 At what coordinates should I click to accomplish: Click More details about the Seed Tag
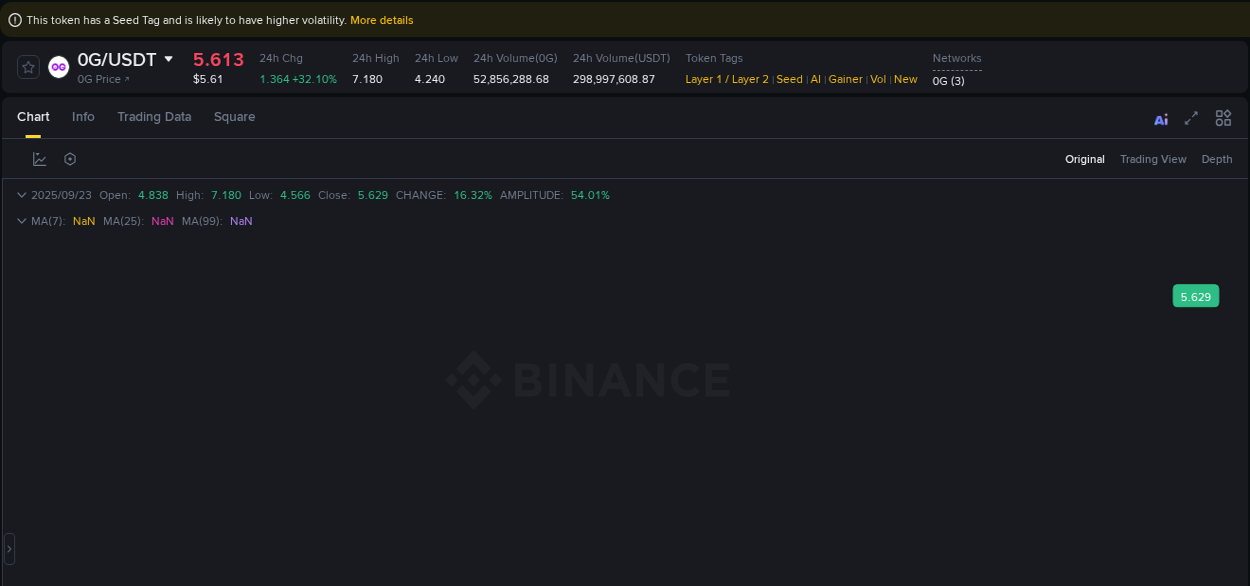[381, 19]
